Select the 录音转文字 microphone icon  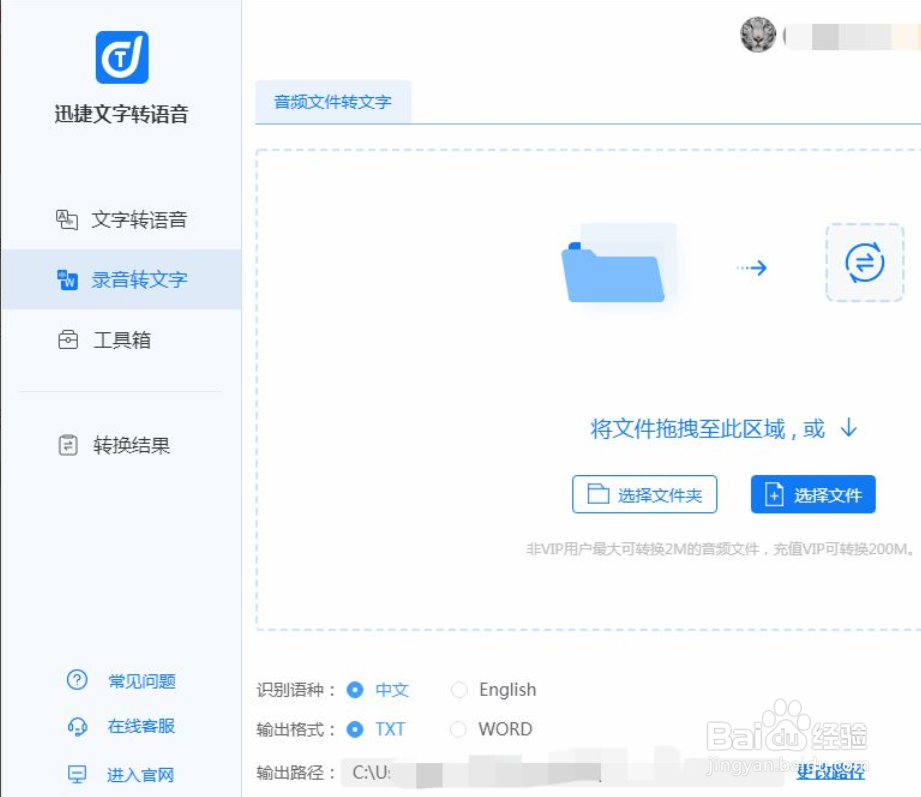tap(67, 280)
